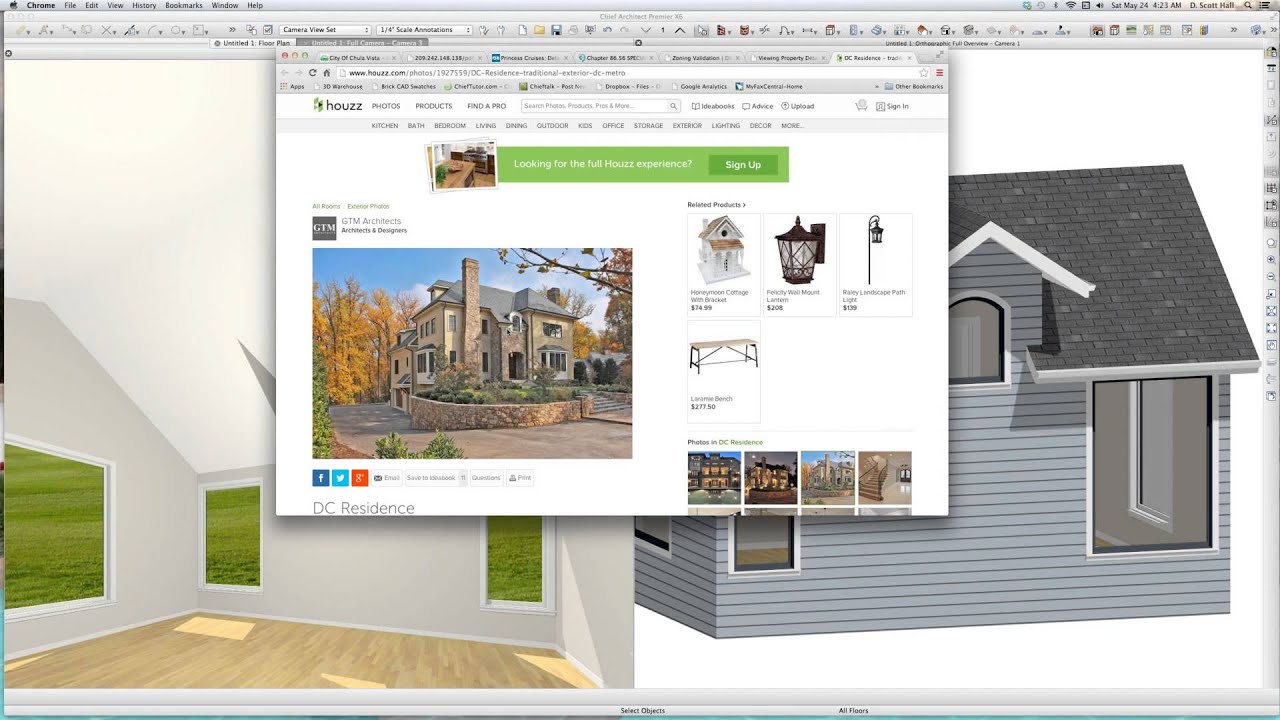The image size is (1280, 720).
Task: Click the Open folder icon in Chief Architect toolbar
Action: [538, 30]
